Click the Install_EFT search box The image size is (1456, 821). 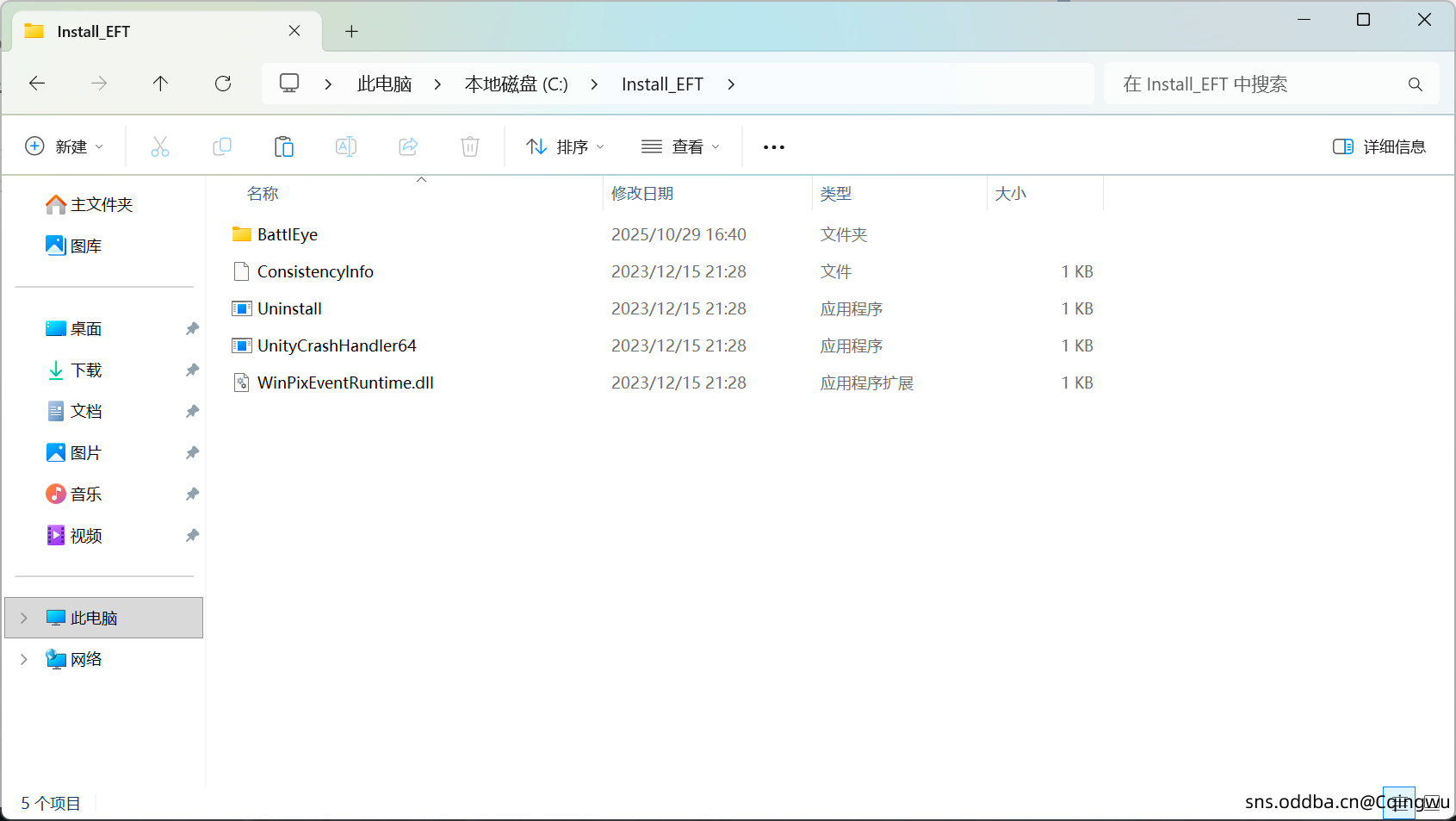click(1257, 84)
